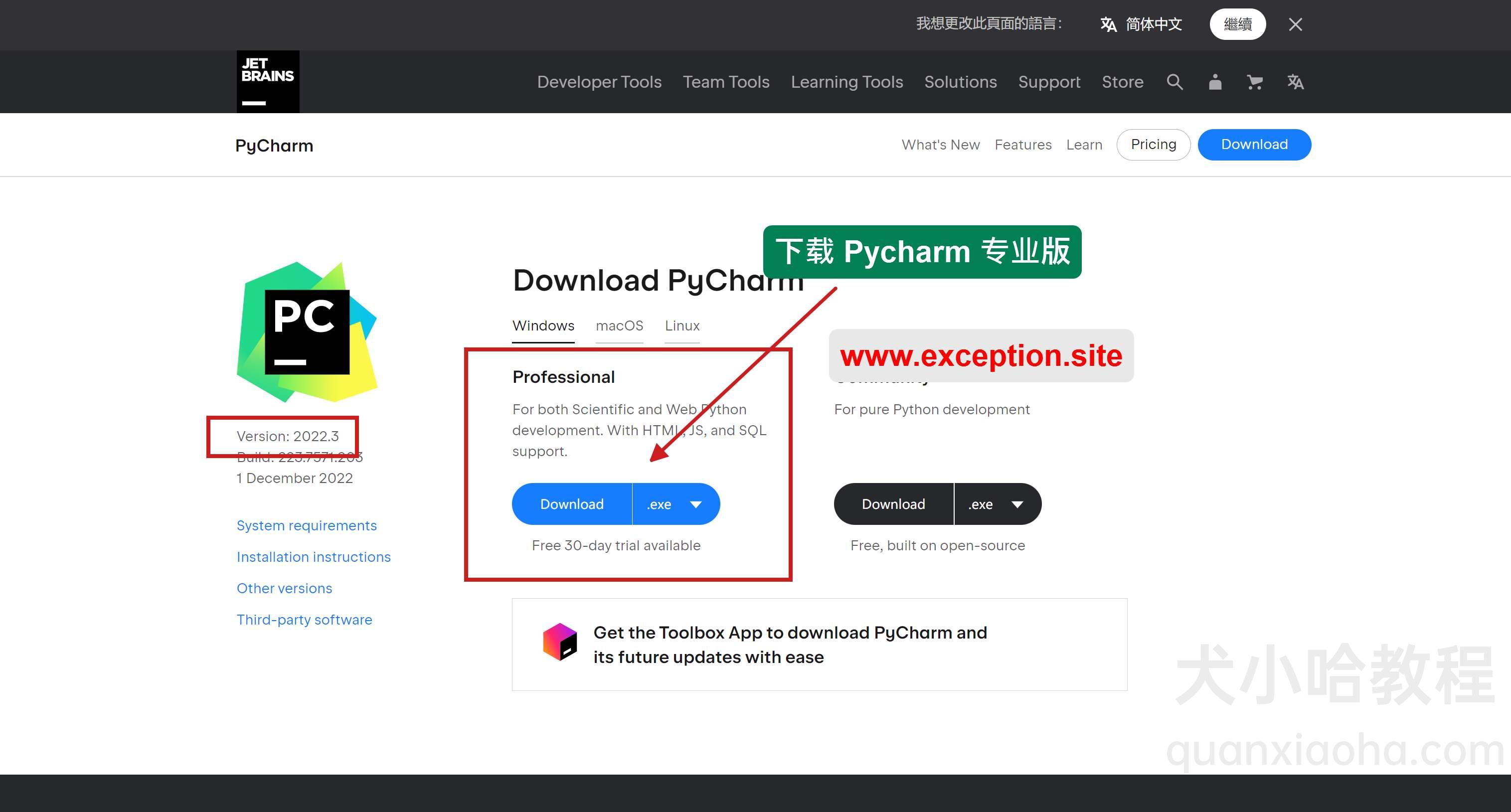This screenshot has height=812, width=1511.
Task: Open the account profile icon
Action: tap(1215, 82)
